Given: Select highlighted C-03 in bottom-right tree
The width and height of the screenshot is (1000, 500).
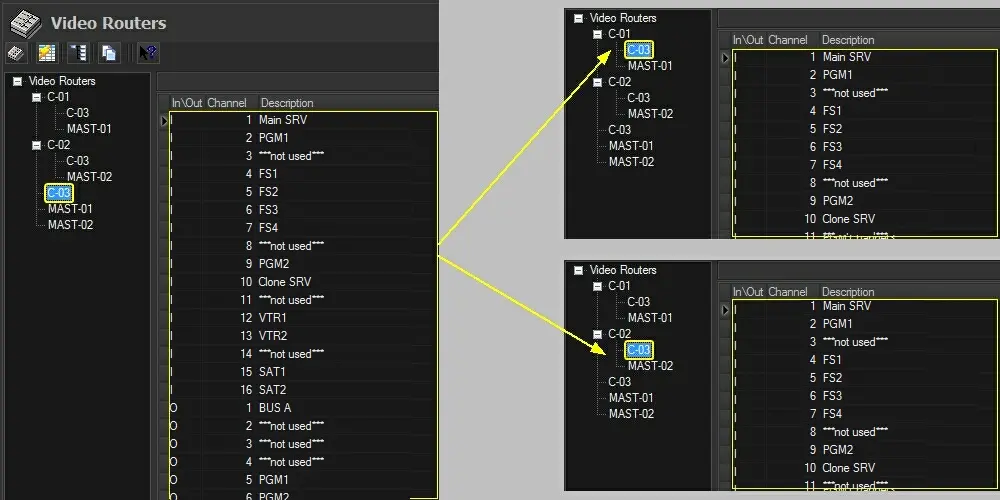Looking at the screenshot, I should (639, 350).
